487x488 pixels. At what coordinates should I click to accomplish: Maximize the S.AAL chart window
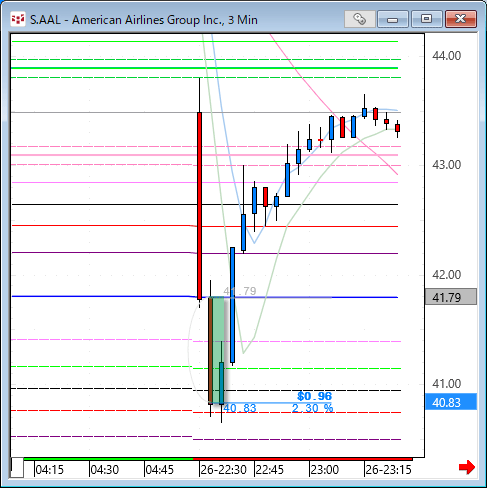pos(426,19)
